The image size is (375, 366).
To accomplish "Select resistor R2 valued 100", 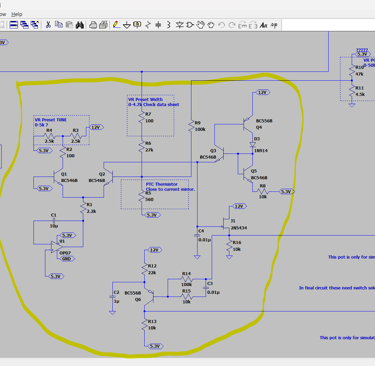I will 63,152.
